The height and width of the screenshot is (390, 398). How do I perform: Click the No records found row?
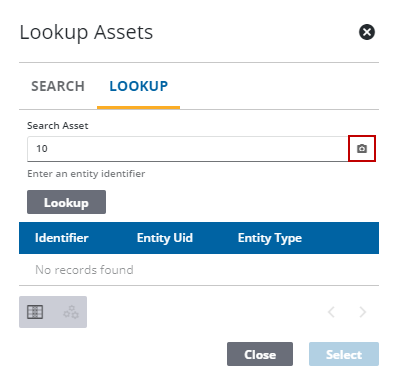pyautogui.click(x=199, y=270)
